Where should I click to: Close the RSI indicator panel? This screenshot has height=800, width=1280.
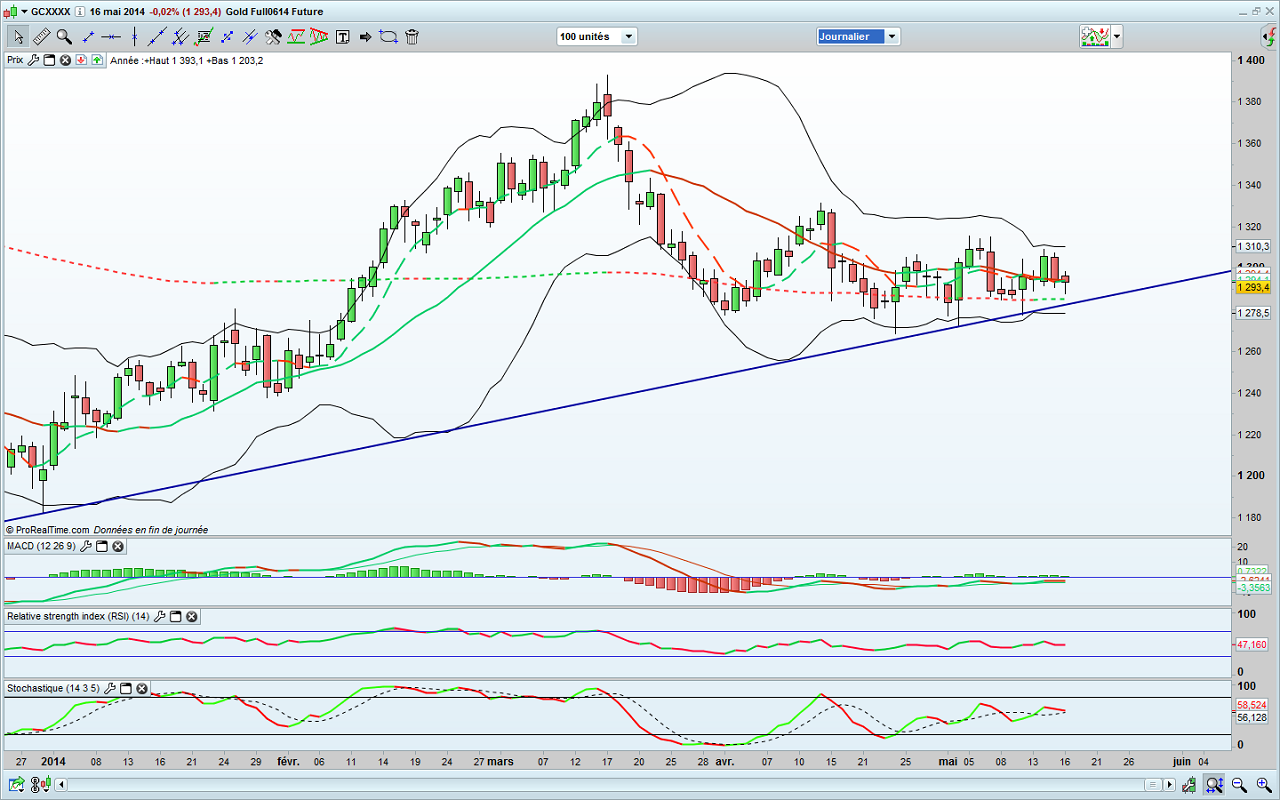coord(192,617)
